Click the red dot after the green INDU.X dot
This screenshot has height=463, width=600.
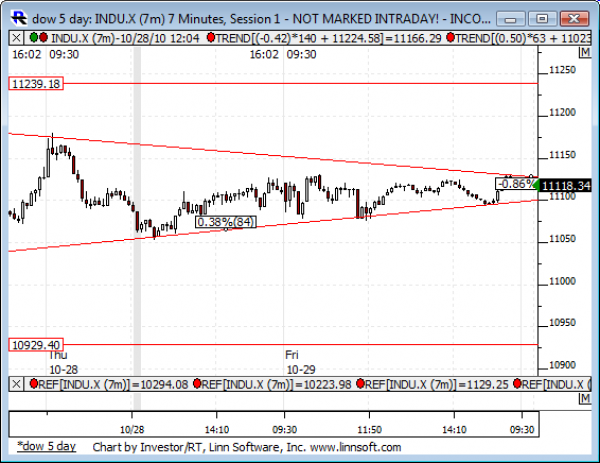tap(43, 37)
